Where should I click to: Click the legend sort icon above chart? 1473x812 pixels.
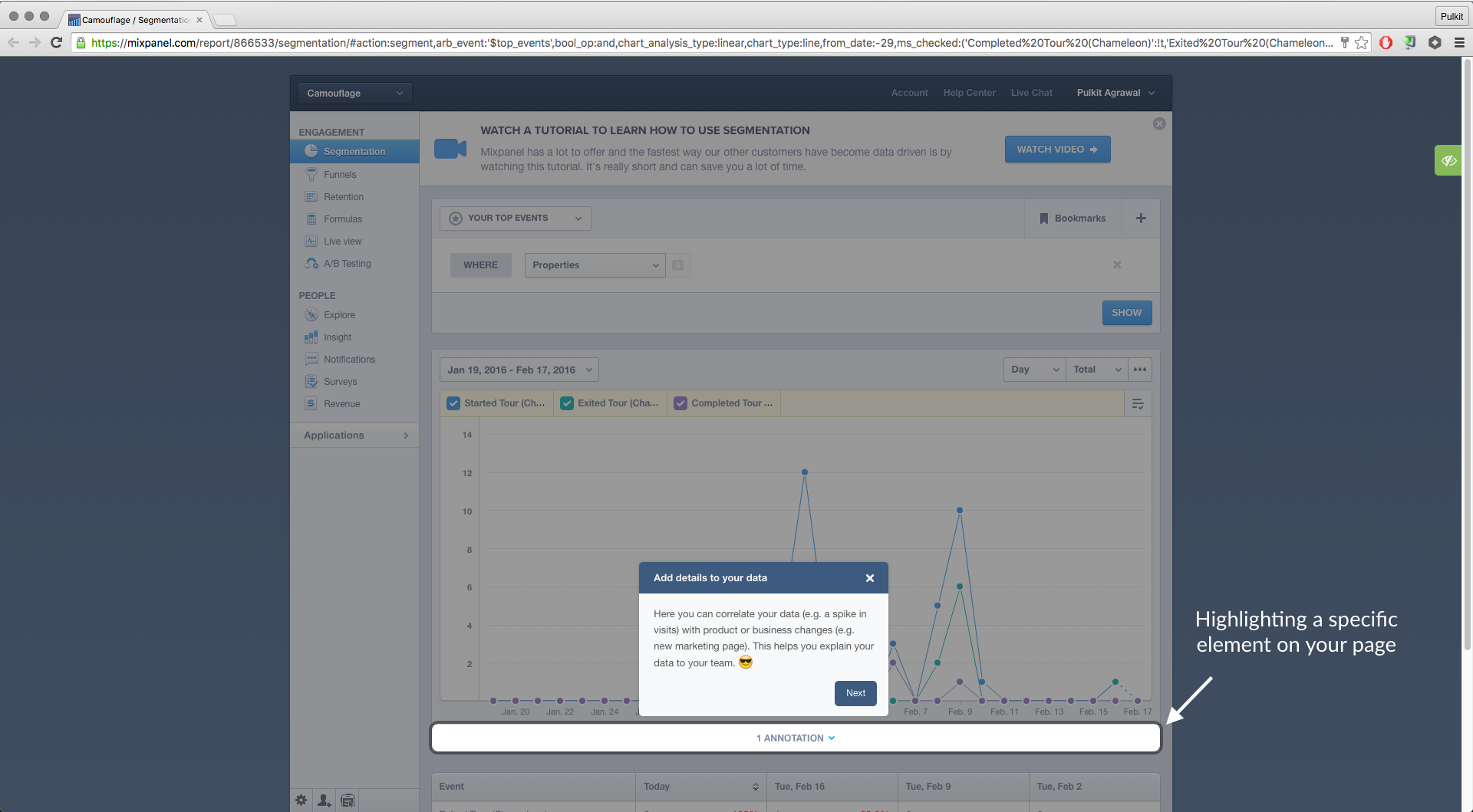[x=1138, y=403]
